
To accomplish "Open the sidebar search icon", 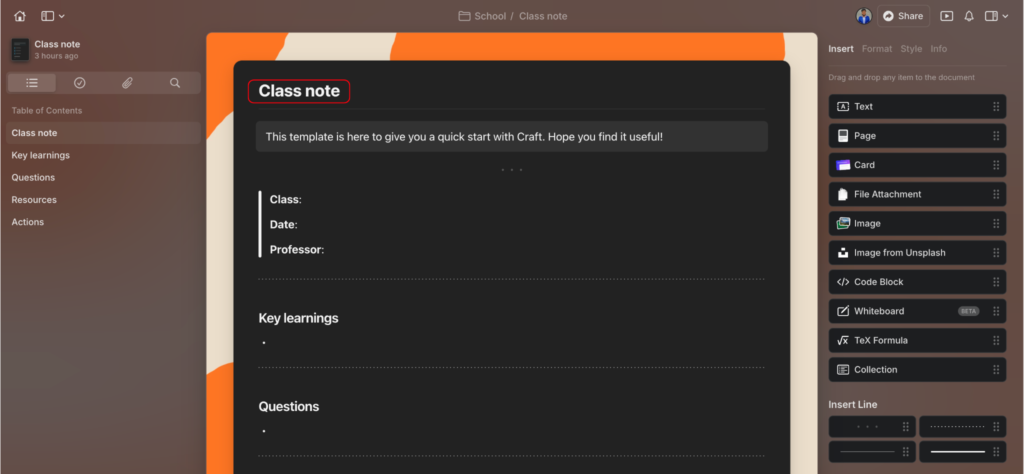I will 175,83.
